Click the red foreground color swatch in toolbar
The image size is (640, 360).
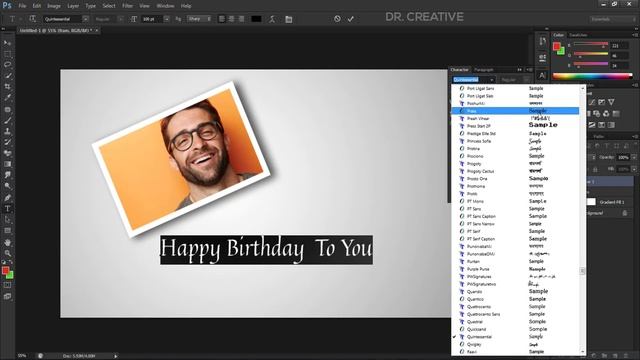pos(5,270)
